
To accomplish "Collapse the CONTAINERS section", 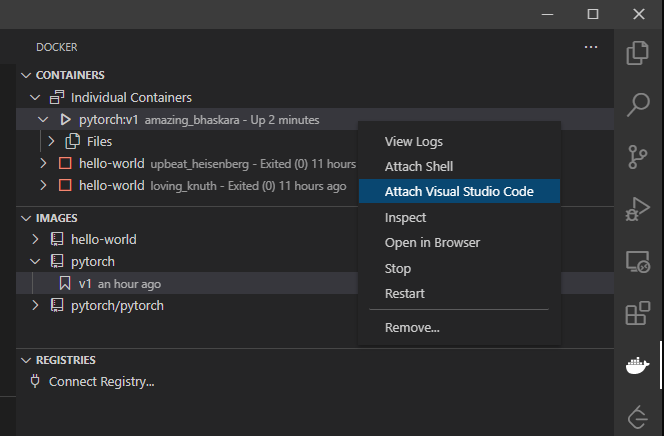I will tap(25, 75).
